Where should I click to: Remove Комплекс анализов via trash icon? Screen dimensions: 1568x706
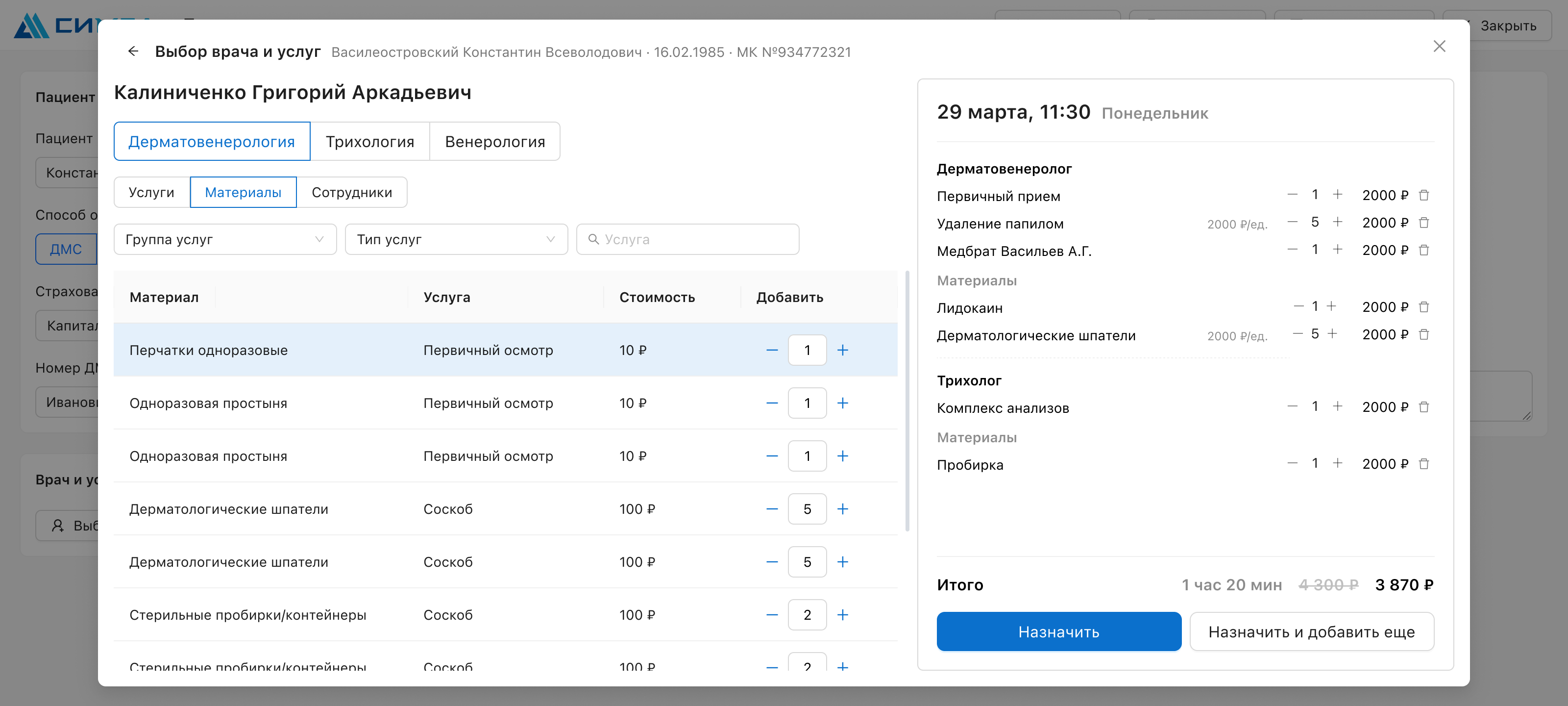click(1424, 407)
